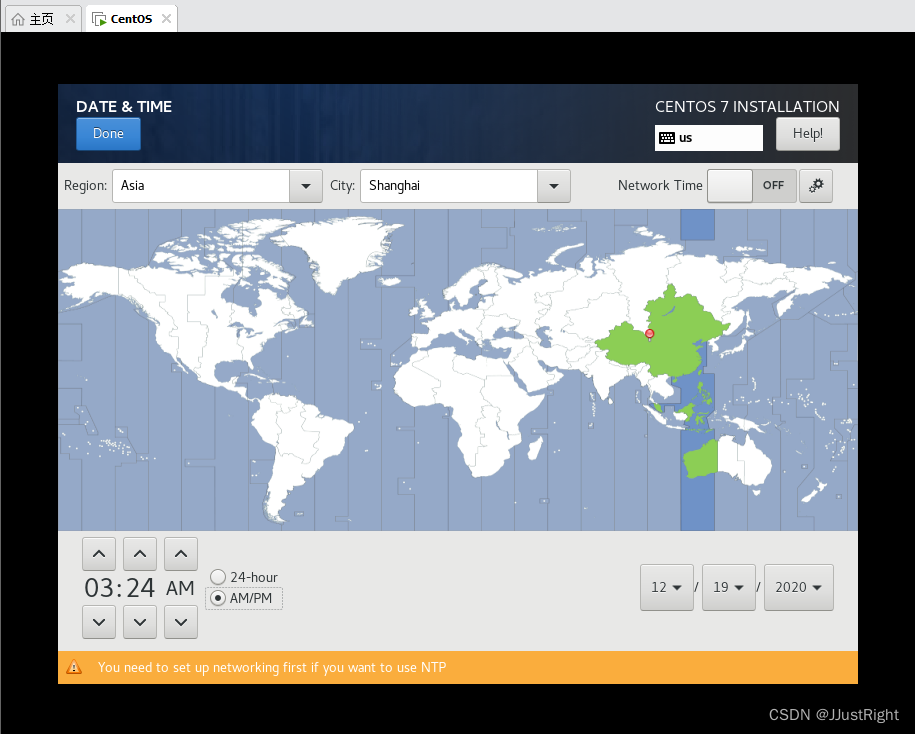
Task: Open the Region dropdown arrow
Action: click(306, 186)
